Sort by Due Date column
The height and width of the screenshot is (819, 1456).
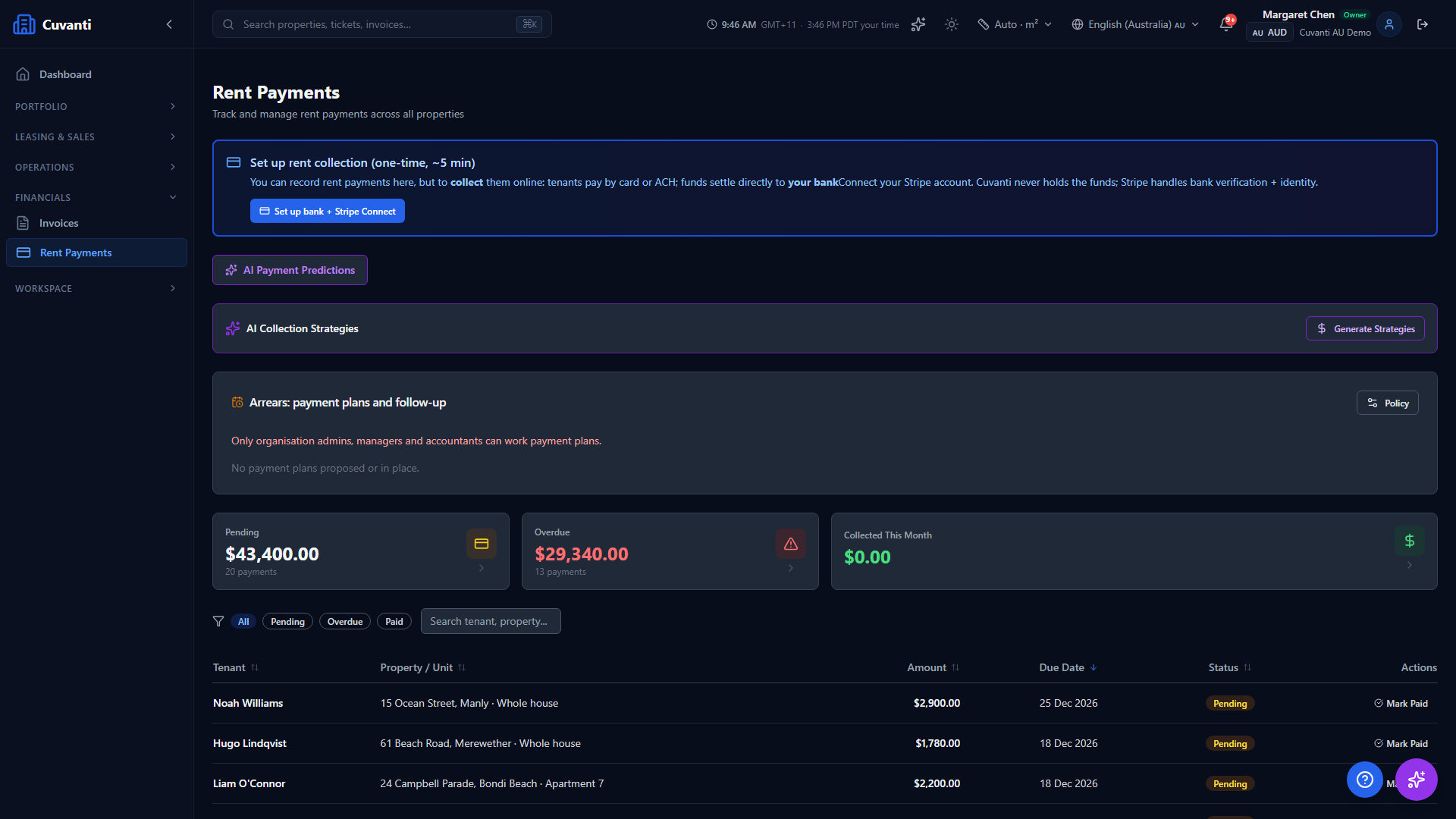(1068, 667)
